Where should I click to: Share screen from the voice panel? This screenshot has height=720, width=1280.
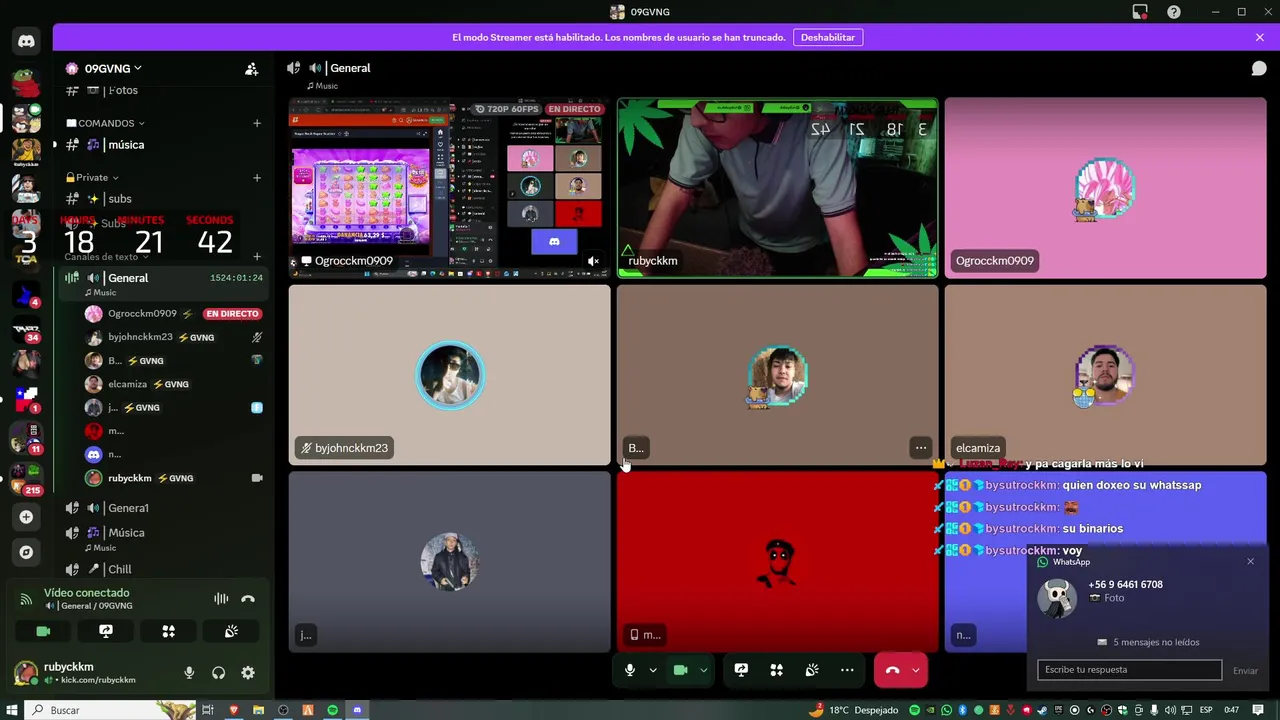(106, 631)
